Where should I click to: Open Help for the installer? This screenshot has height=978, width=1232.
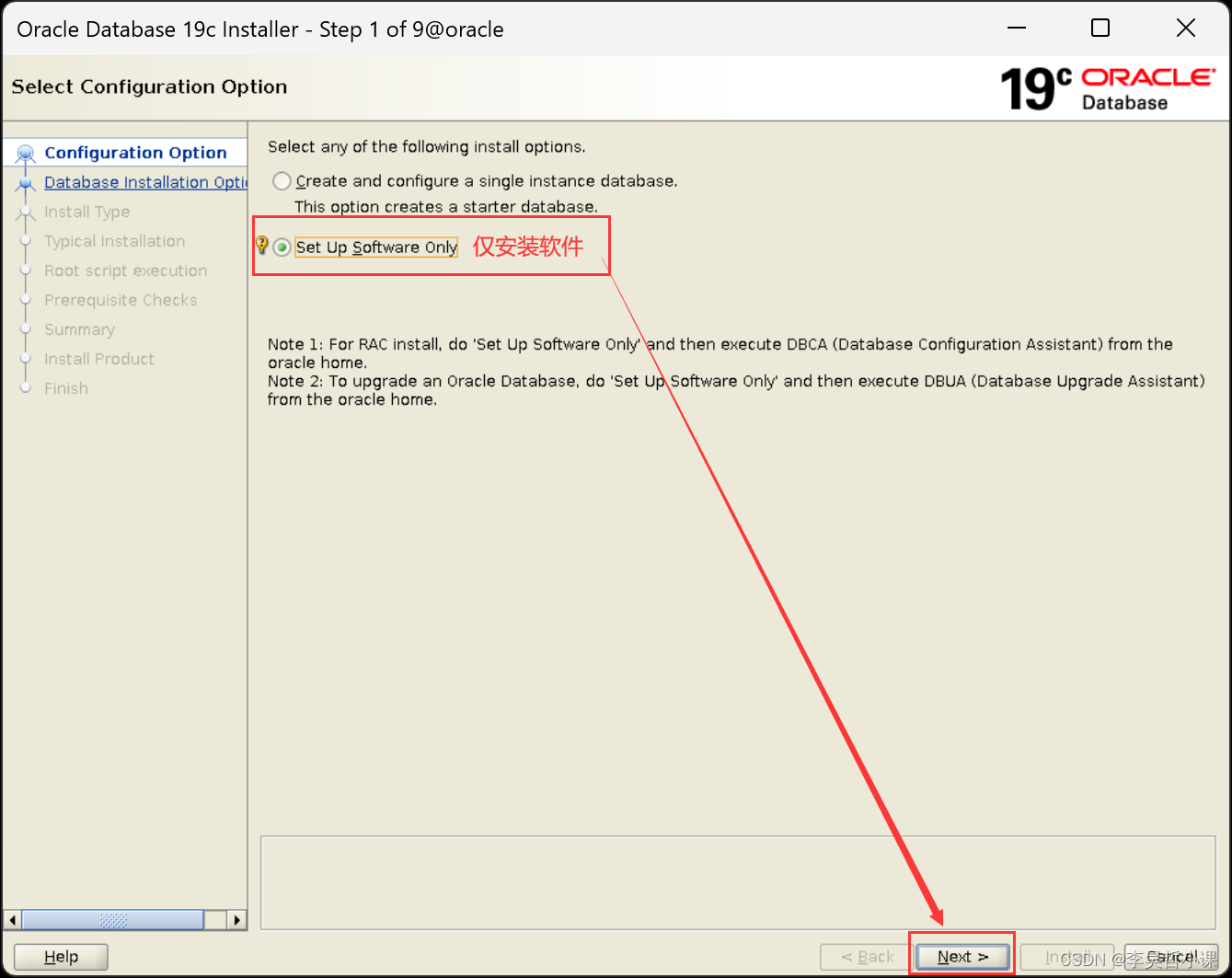pos(62,957)
